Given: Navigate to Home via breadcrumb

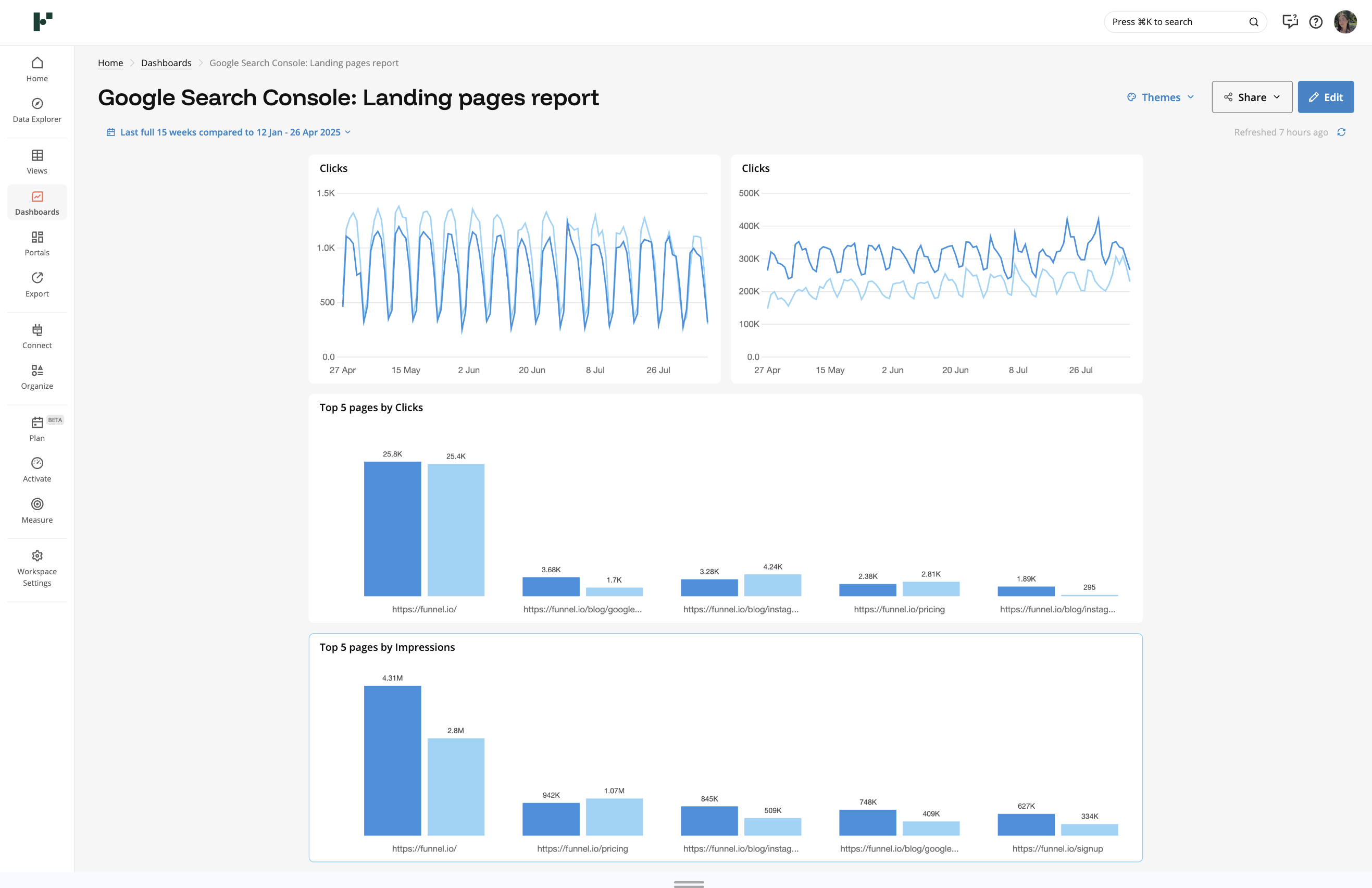Looking at the screenshot, I should pyautogui.click(x=110, y=63).
